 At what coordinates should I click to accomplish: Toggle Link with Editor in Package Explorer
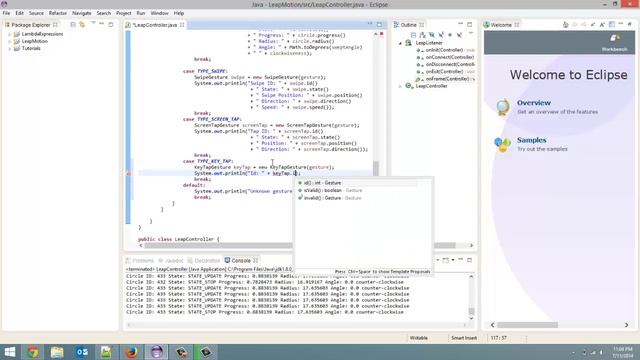click(x=82, y=24)
